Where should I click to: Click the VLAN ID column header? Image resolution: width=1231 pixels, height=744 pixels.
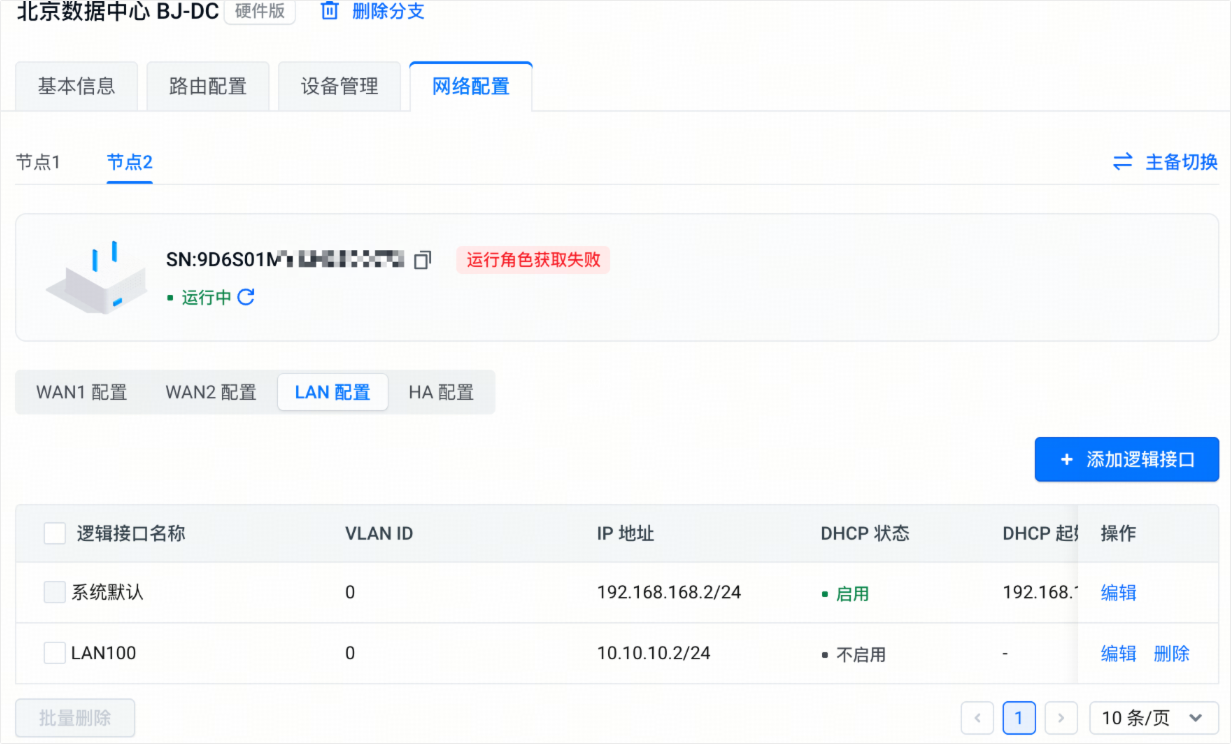point(379,533)
